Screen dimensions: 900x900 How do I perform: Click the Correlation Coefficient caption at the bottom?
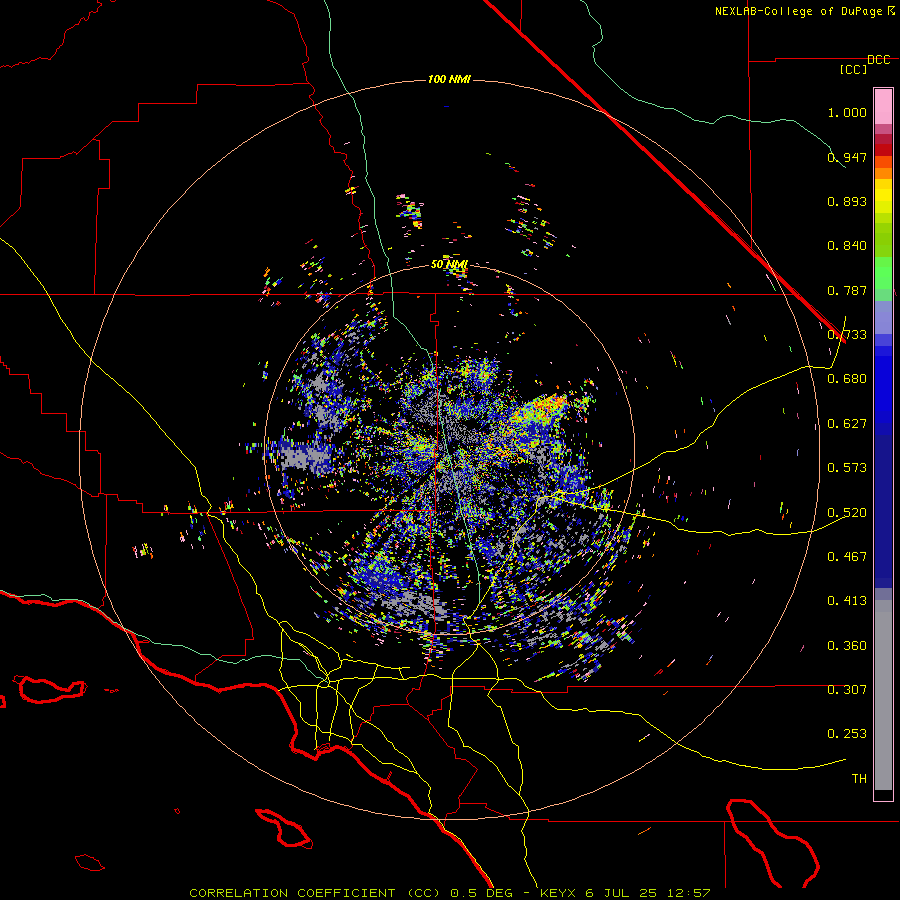[449, 893]
